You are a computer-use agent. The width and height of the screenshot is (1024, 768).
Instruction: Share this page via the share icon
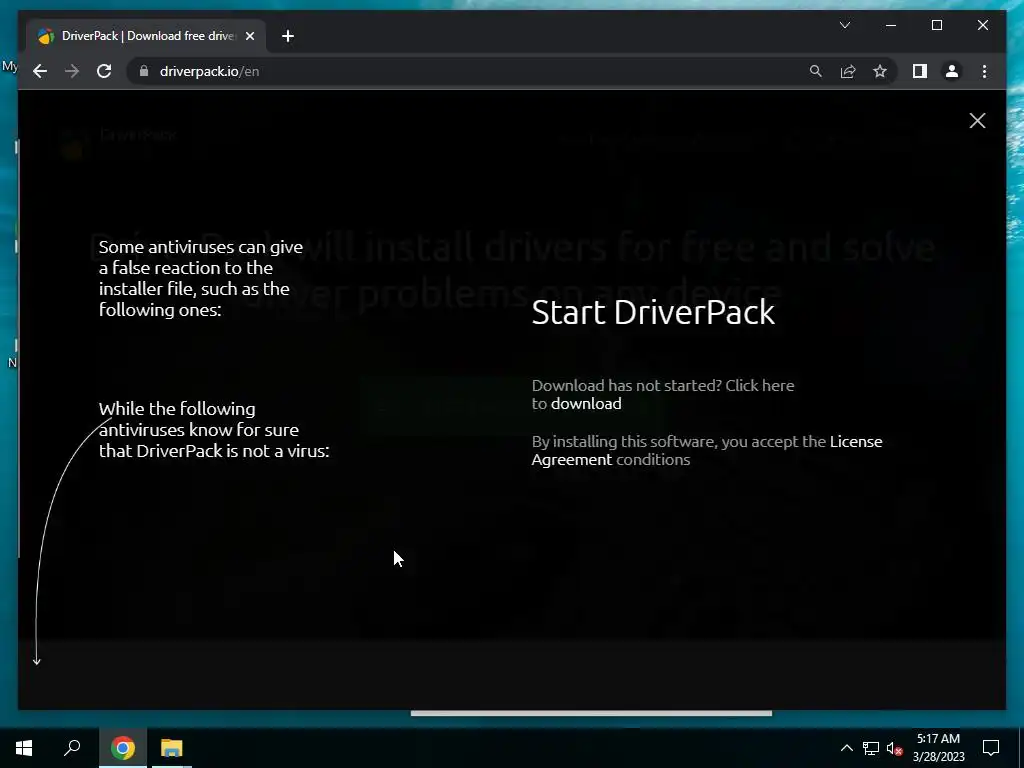[x=848, y=71]
